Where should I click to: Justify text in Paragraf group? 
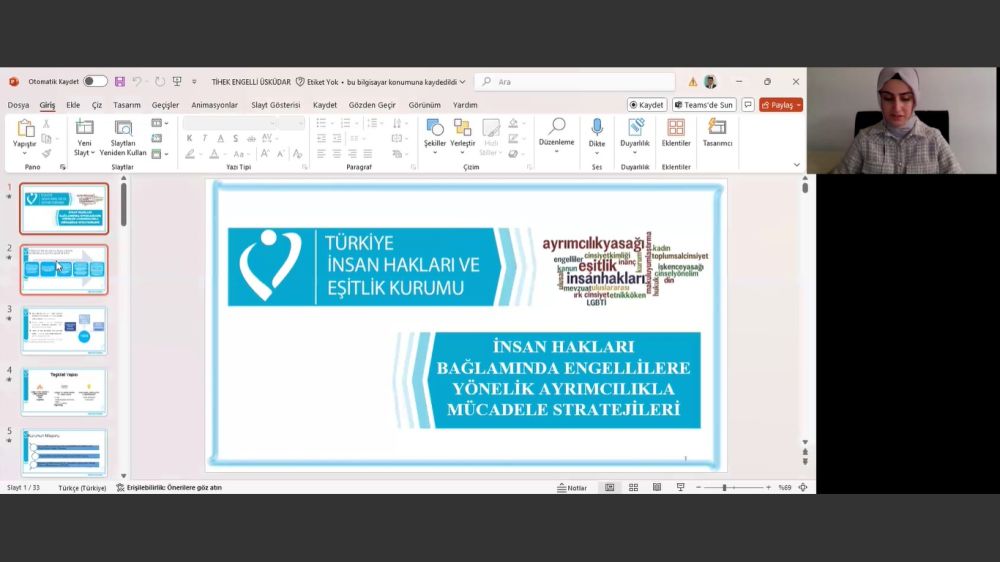[x=368, y=154]
